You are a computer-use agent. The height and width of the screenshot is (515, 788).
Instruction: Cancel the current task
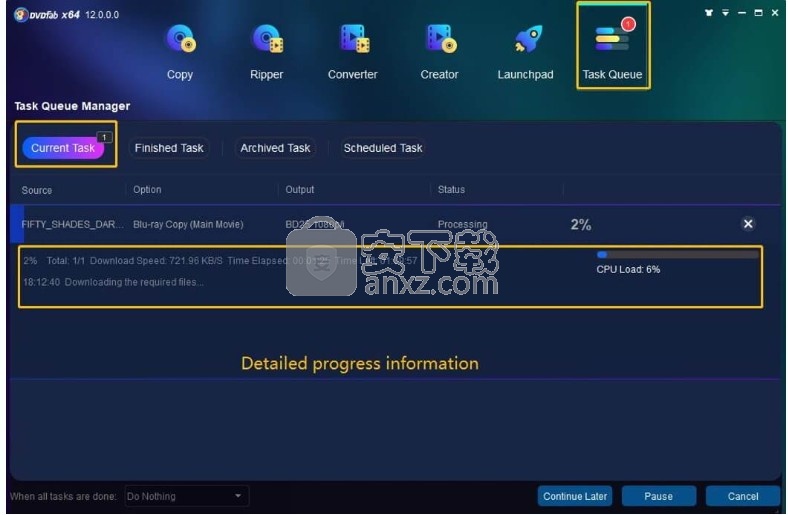click(x=743, y=496)
